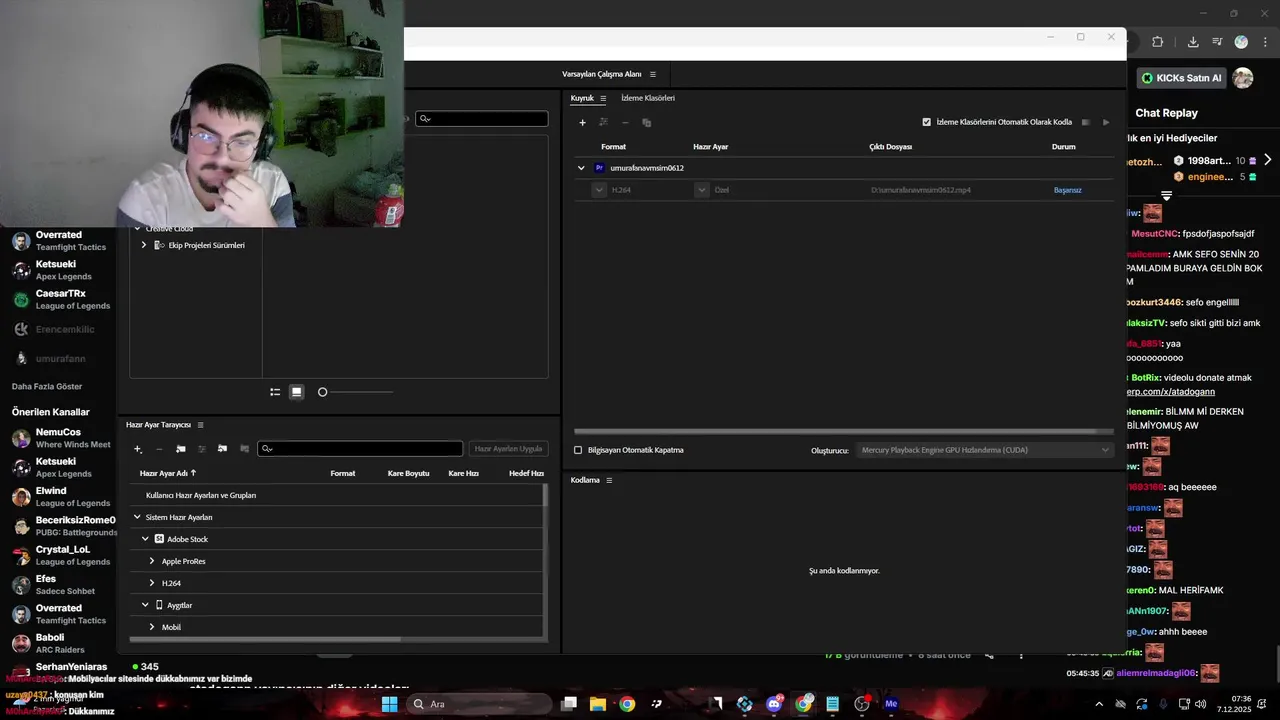Toggle İzleme Klasörlerini Otomatik Olarak Kodla checkbox

pyautogui.click(x=926, y=122)
